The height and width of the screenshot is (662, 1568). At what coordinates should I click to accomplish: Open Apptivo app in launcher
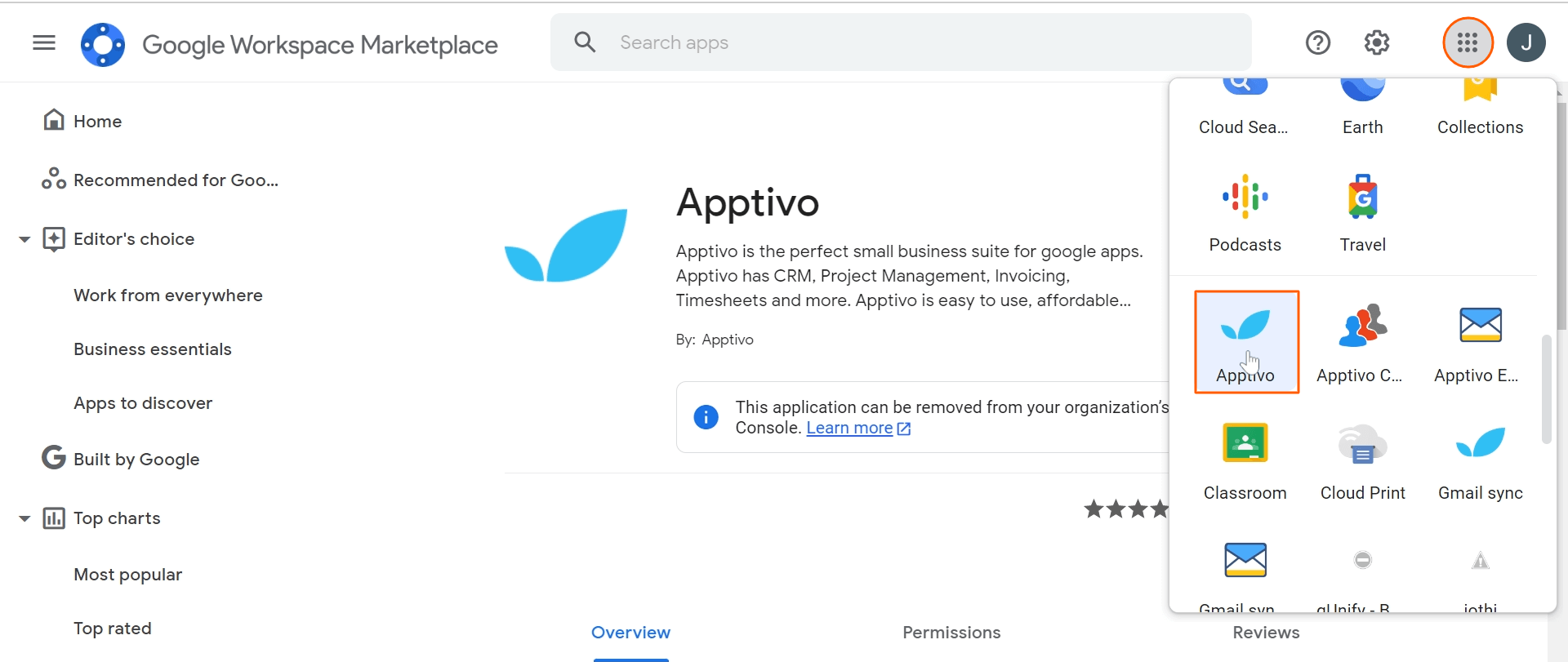(1246, 342)
